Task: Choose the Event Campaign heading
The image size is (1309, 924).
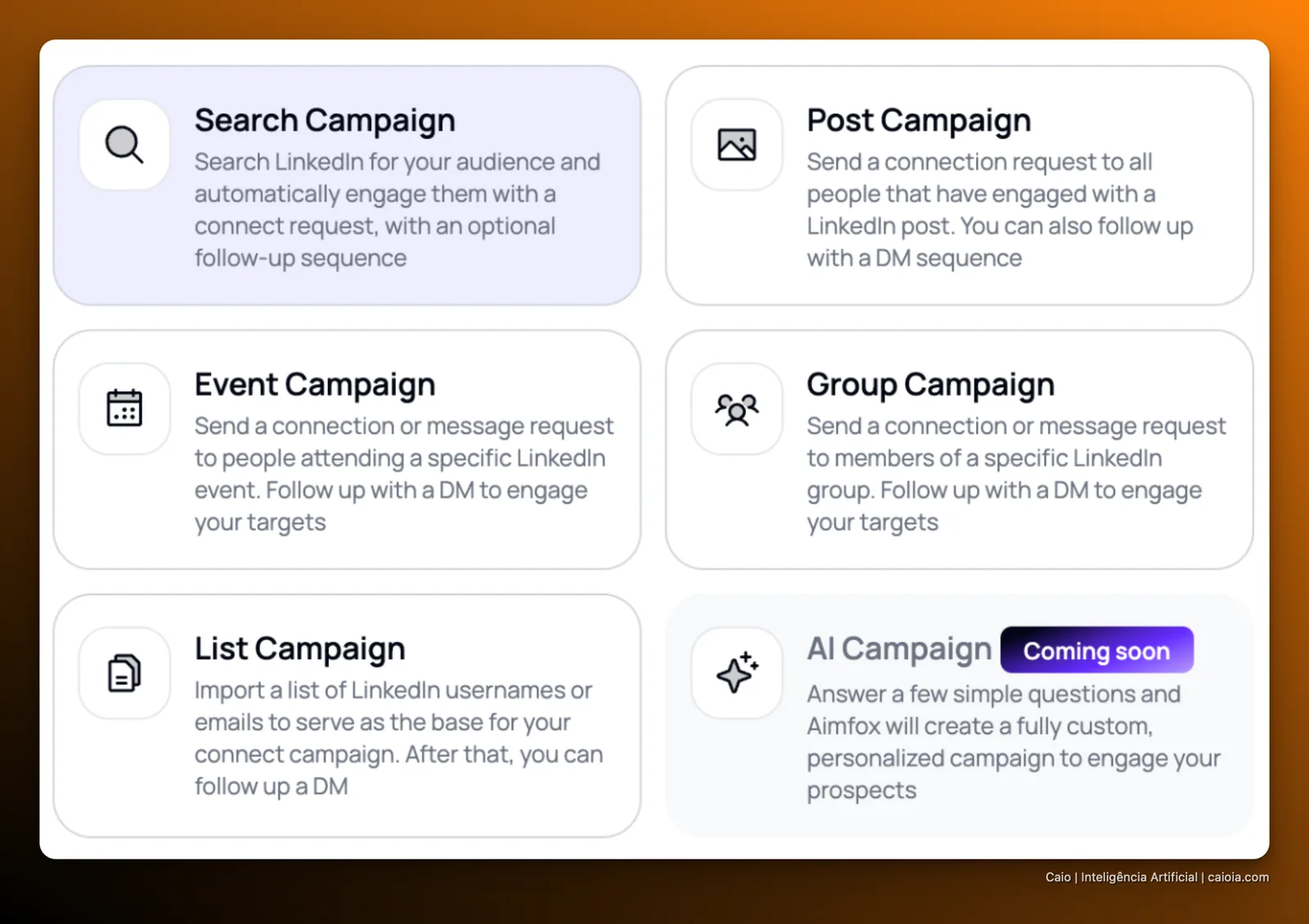Action: pyautogui.click(x=315, y=384)
